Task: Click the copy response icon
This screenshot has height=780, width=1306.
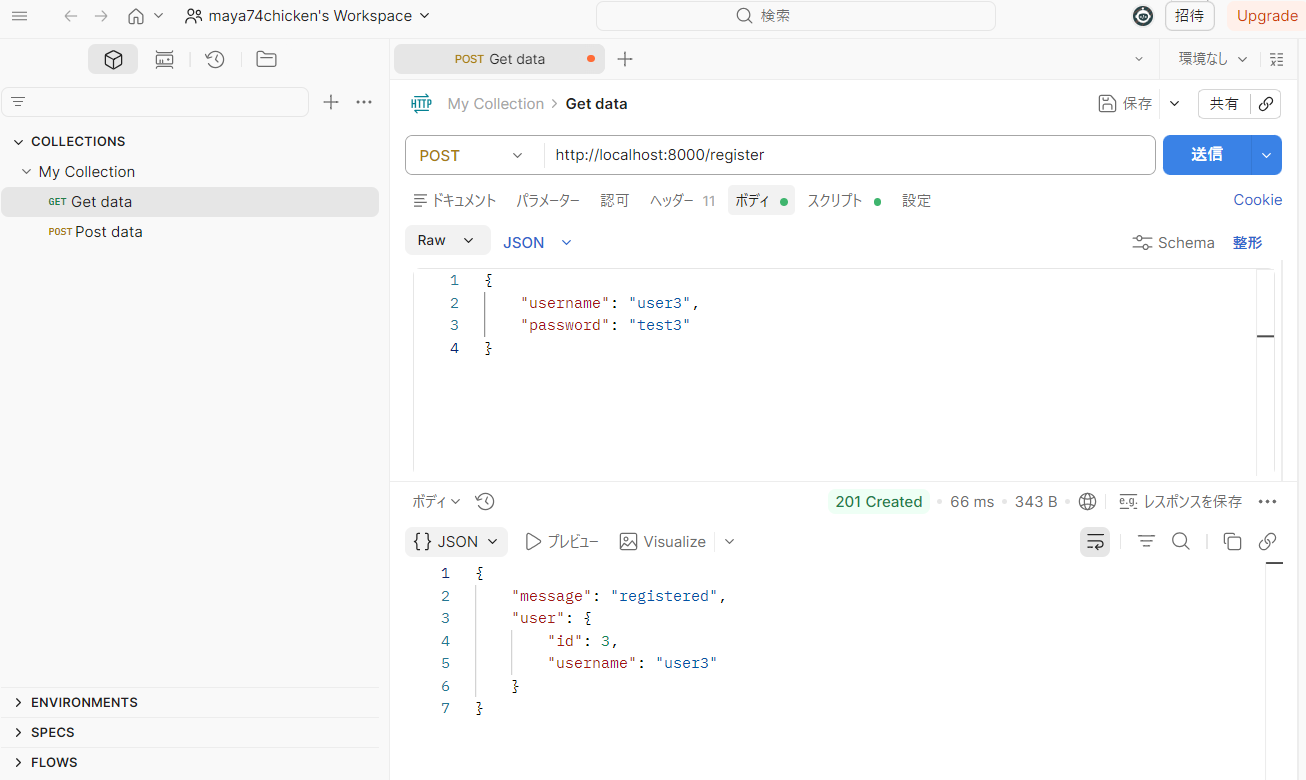Action: [x=1232, y=542]
